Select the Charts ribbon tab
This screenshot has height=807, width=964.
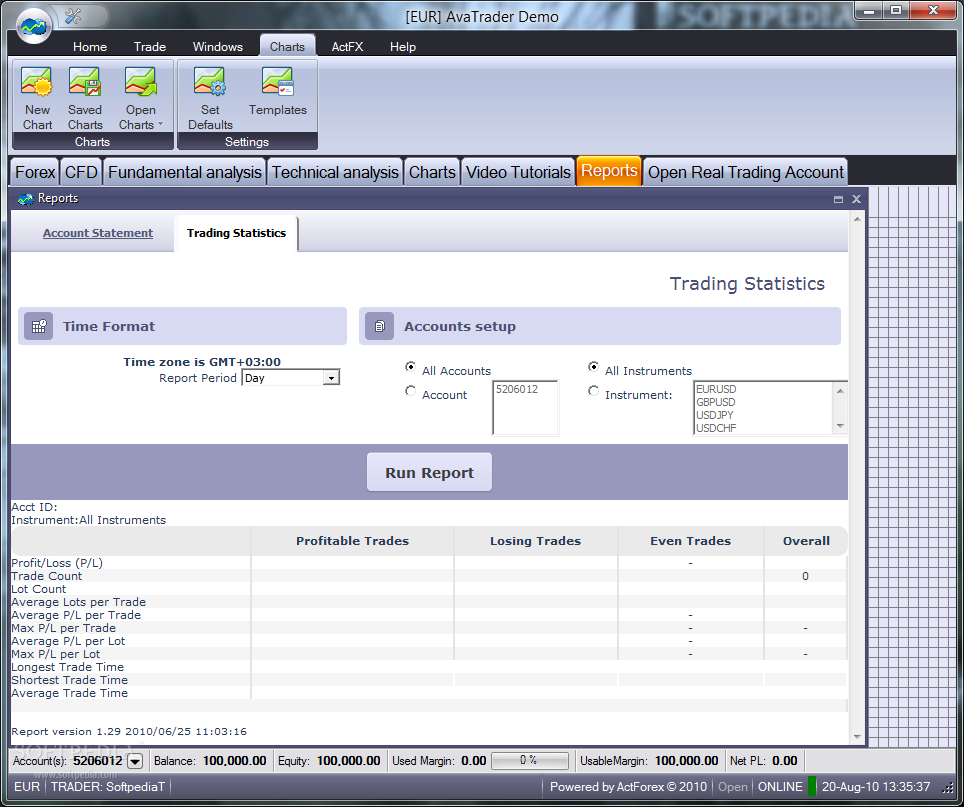pyautogui.click(x=287, y=47)
